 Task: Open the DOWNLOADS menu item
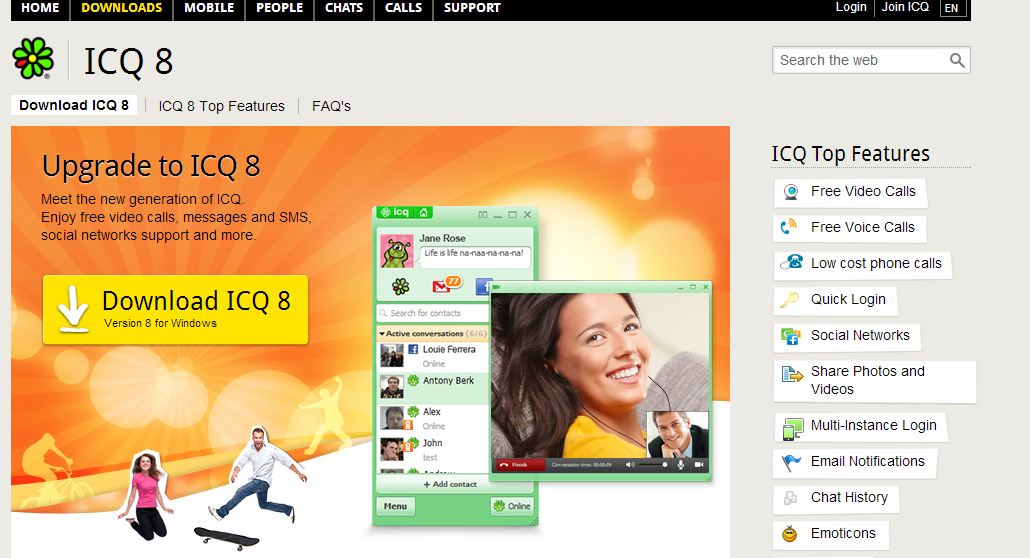point(121,8)
